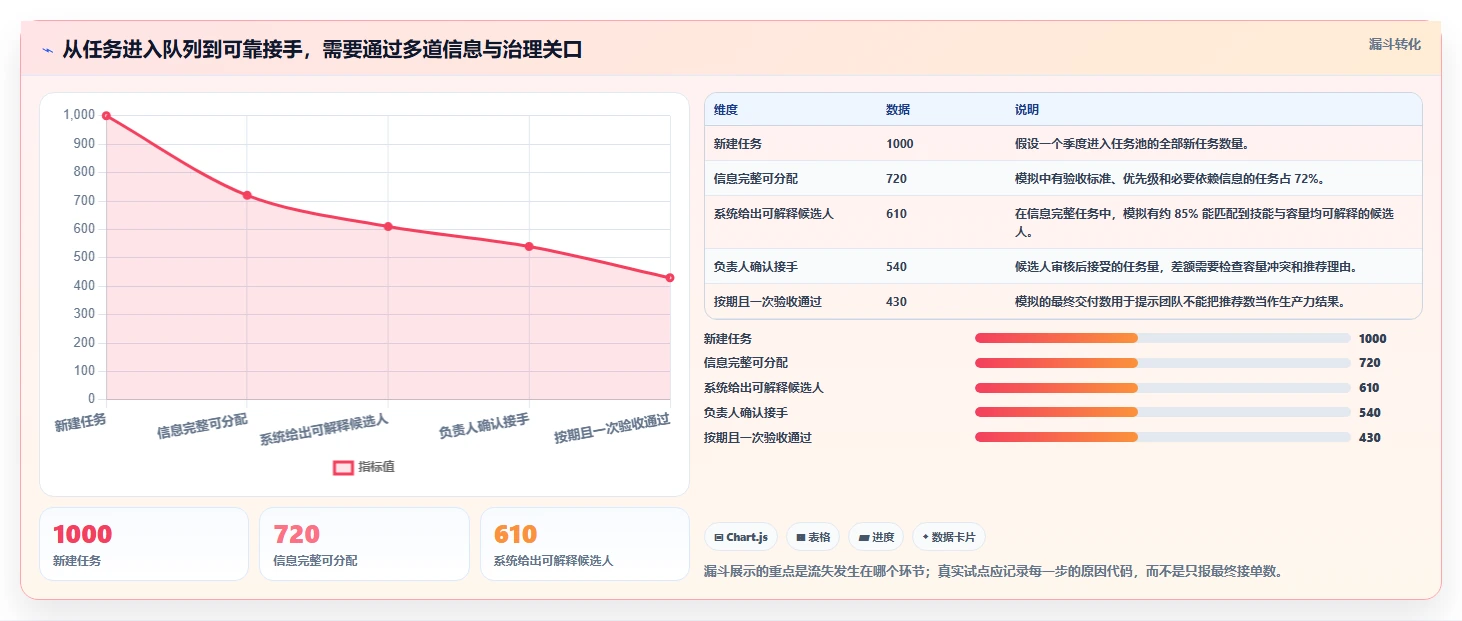Click the 1000 value beside 新建任务 progress bar
This screenshot has width=1462, height=621.
click(1372, 338)
